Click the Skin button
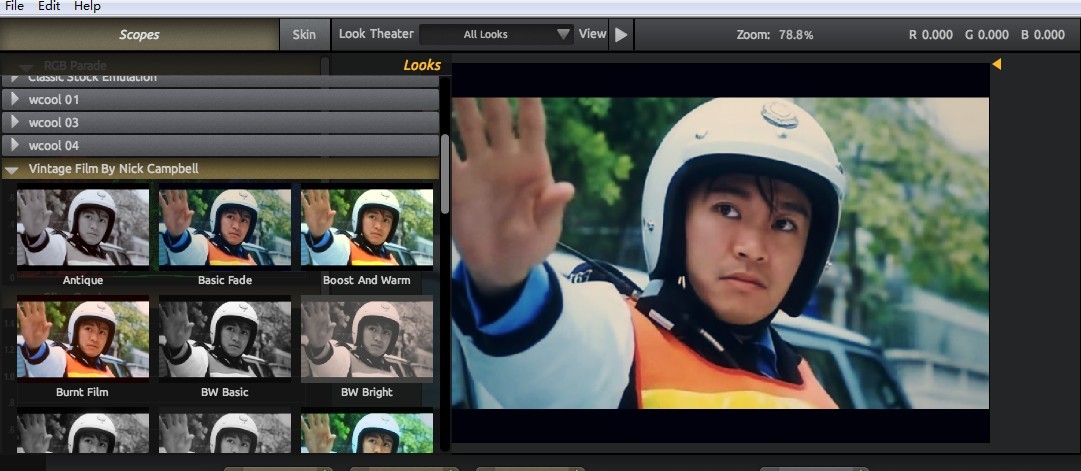 click(x=304, y=34)
